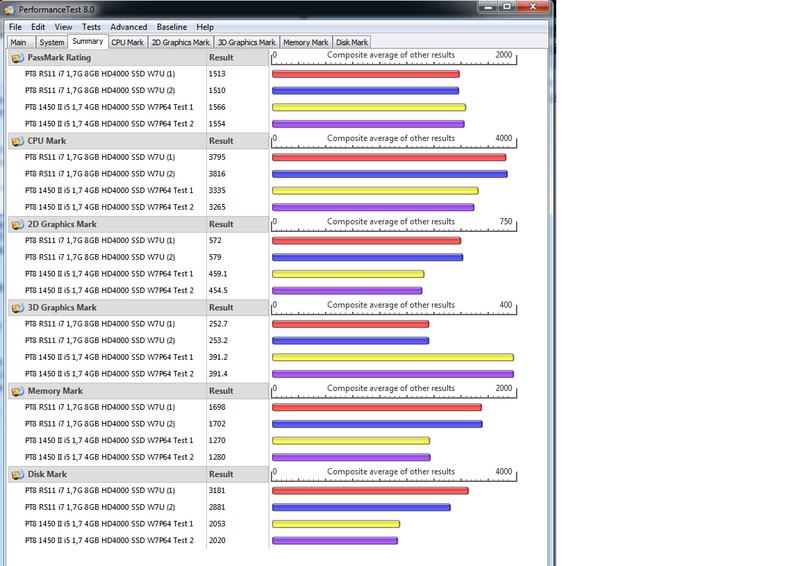Select Memory Mark row 1450 II Test 2
This screenshot has width=800, height=566.
[x=107, y=457]
